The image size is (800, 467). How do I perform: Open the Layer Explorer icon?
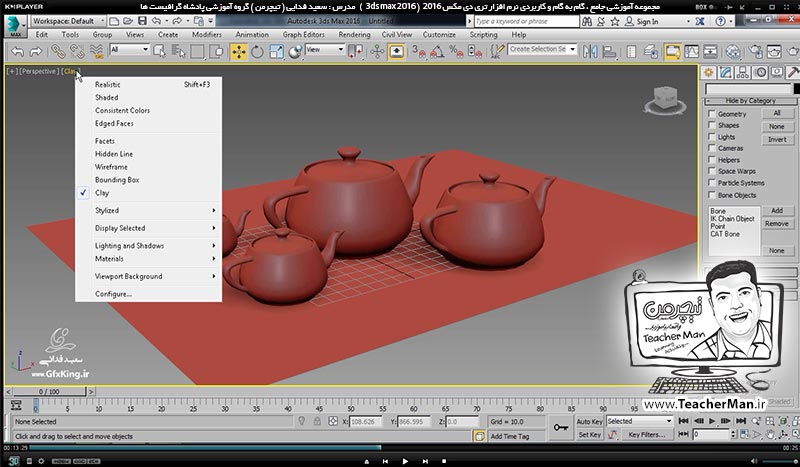[650, 51]
